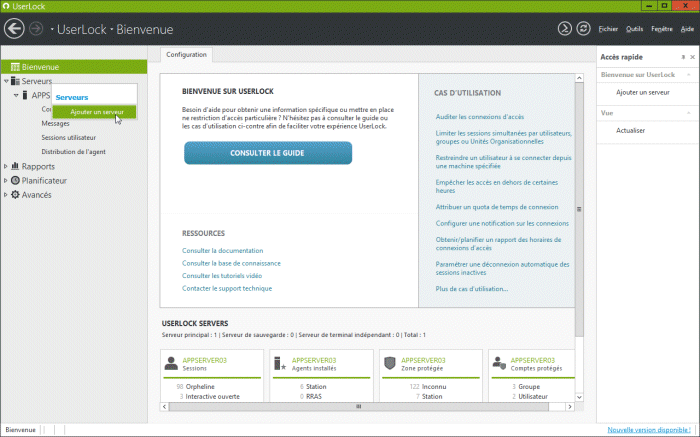Click the Comptes protégés users icon
This screenshot has width=700, height=437.
pos(499,363)
